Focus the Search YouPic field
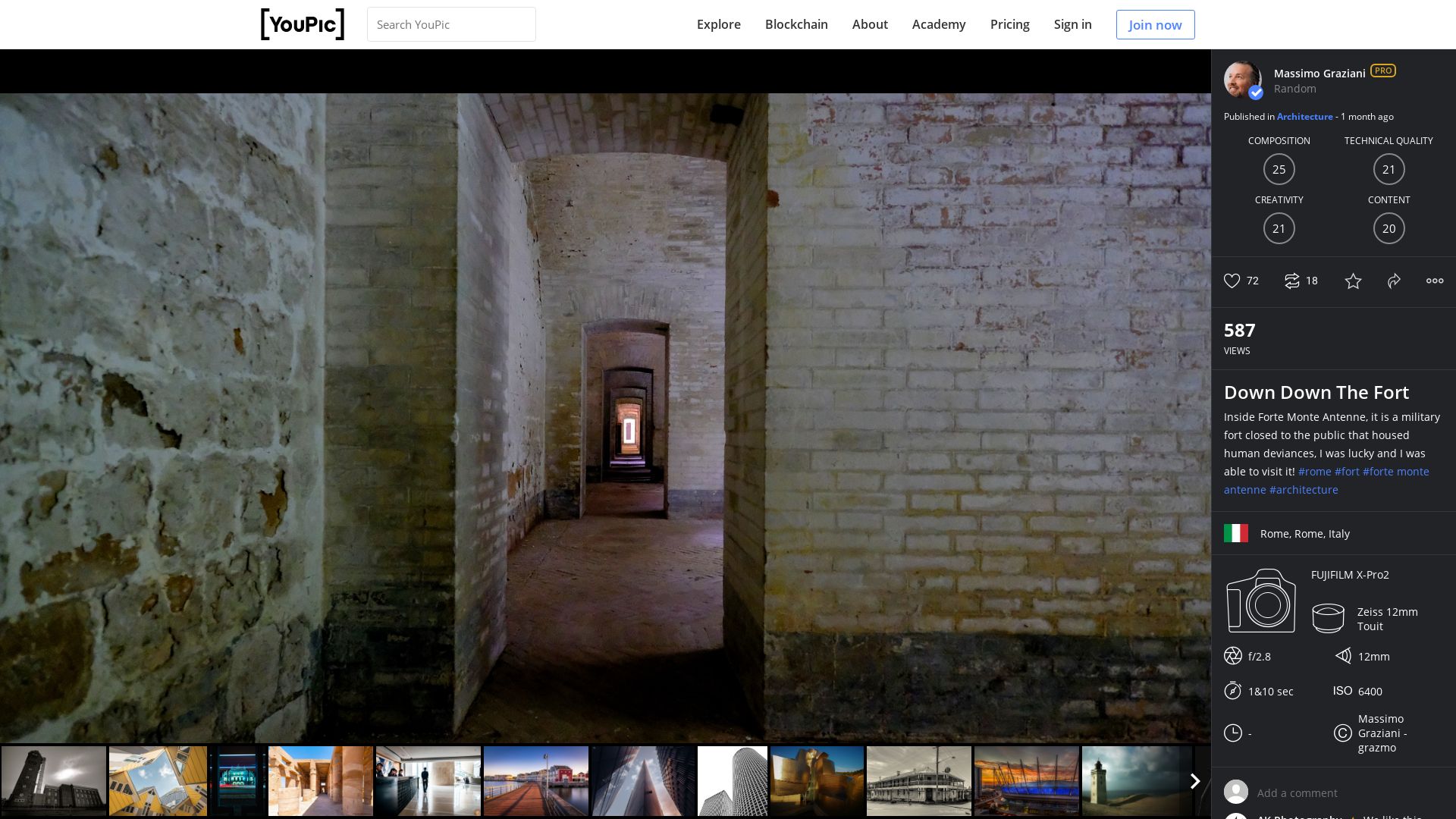 (x=451, y=24)
